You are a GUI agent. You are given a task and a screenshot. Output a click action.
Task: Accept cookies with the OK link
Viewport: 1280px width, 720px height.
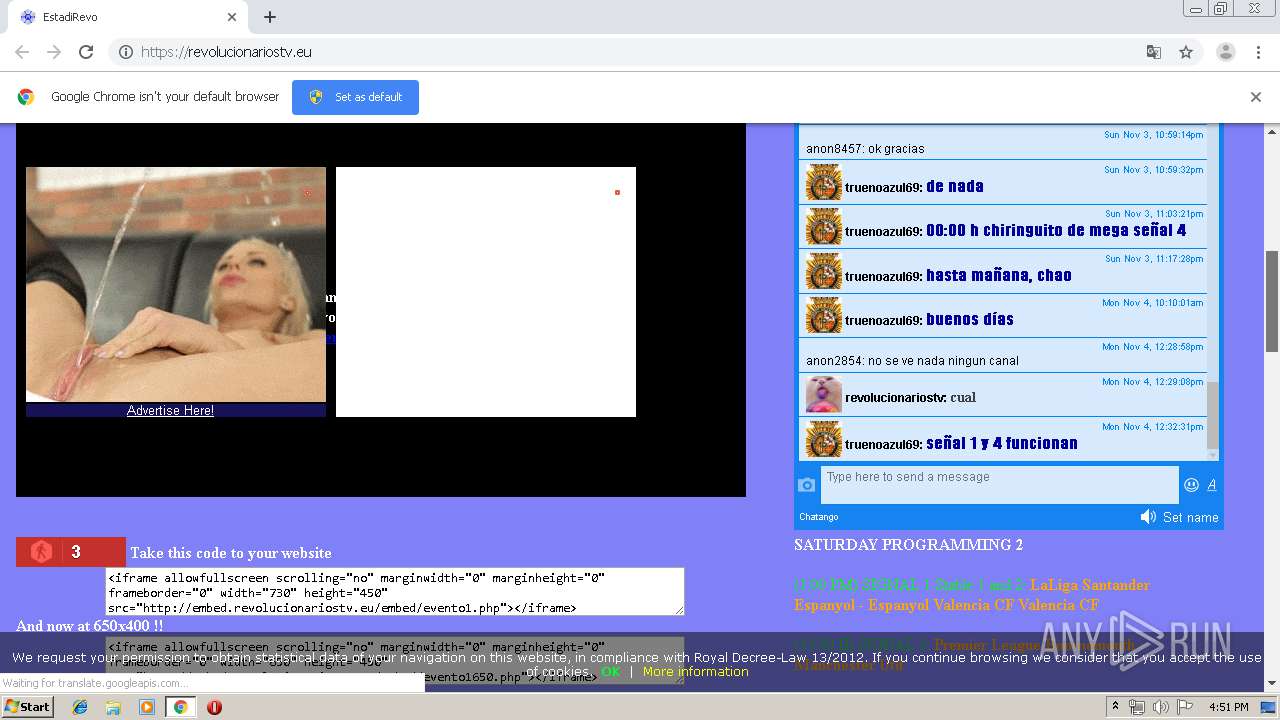point(611,672)
